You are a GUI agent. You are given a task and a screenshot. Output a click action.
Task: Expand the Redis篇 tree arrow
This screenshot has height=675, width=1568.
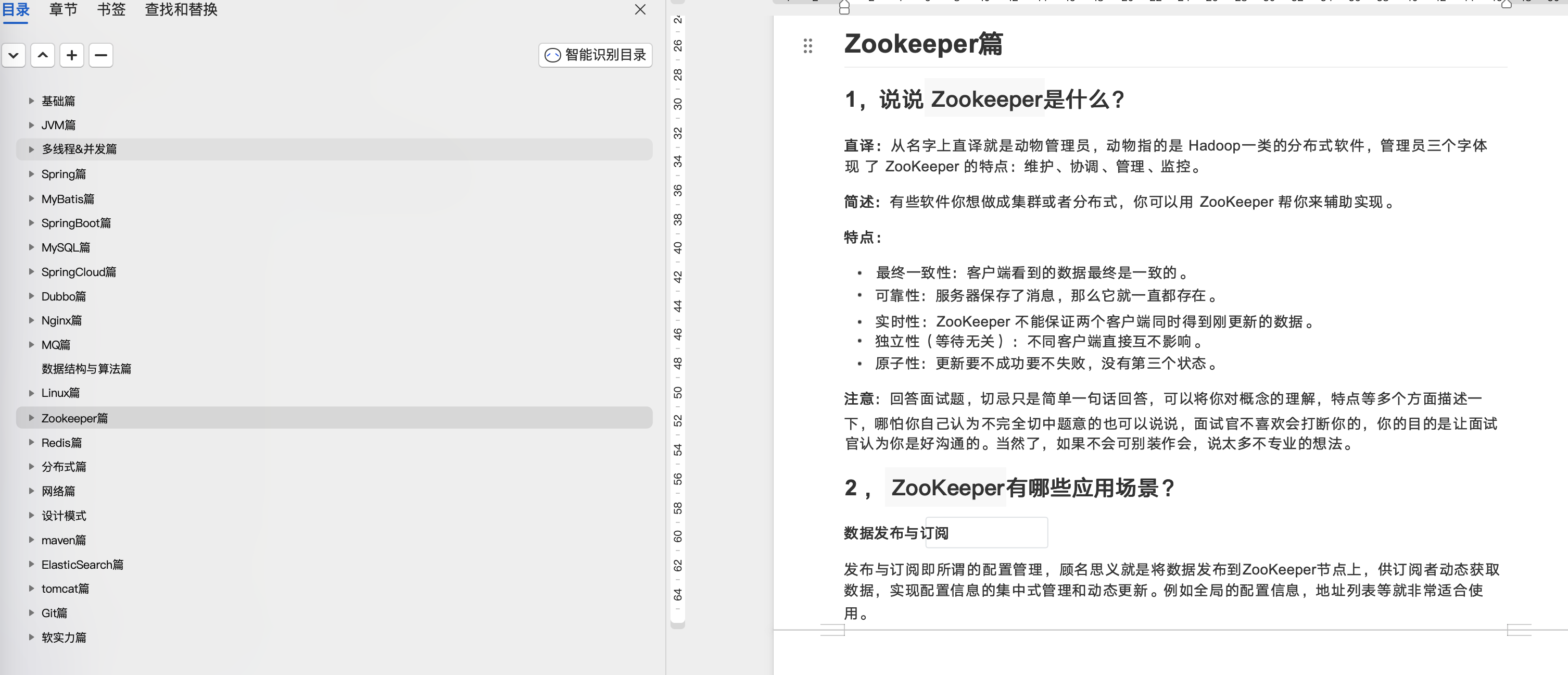[x=31, y=443]
